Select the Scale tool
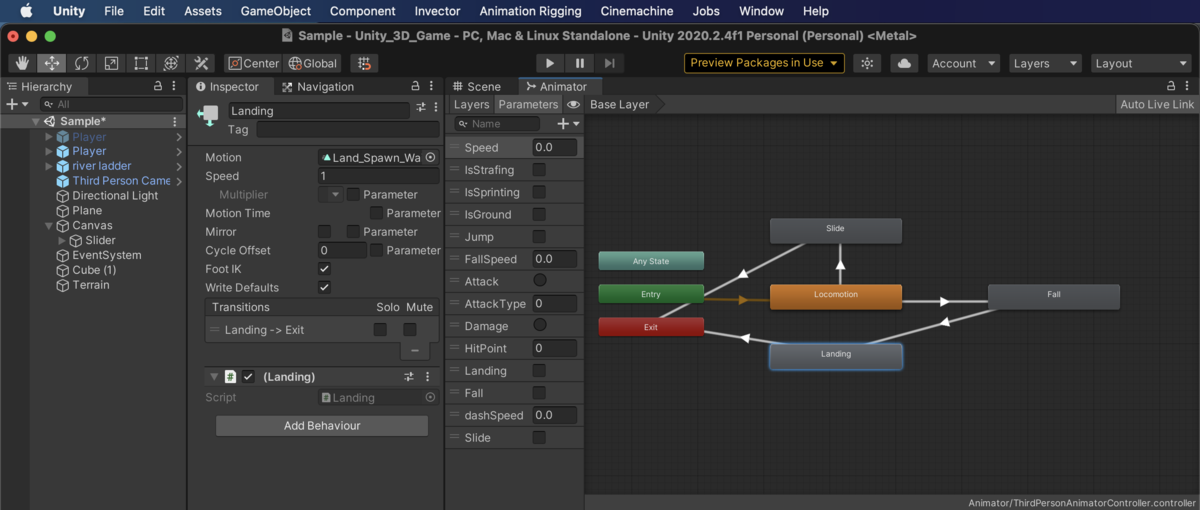This screenshot has height=510, width=1200. coord(111,63)
